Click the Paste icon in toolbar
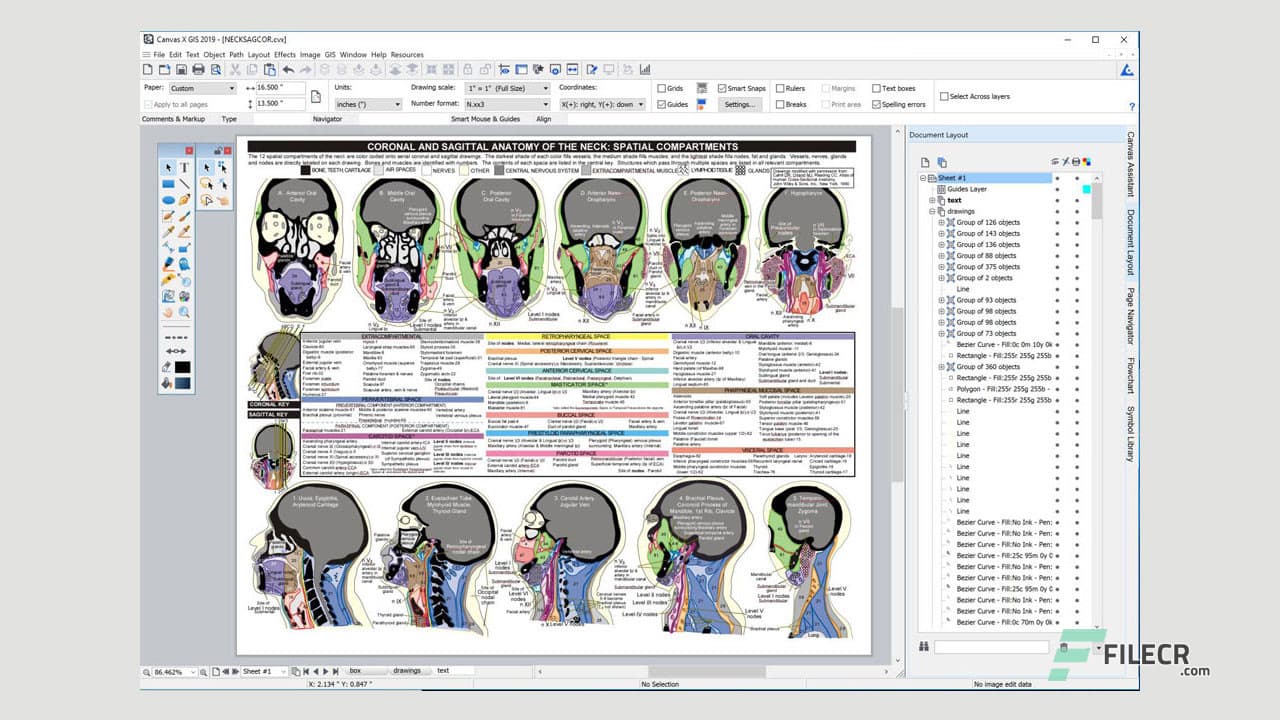The height and width of the screenshot is (720, 1280). pos(270,69)
